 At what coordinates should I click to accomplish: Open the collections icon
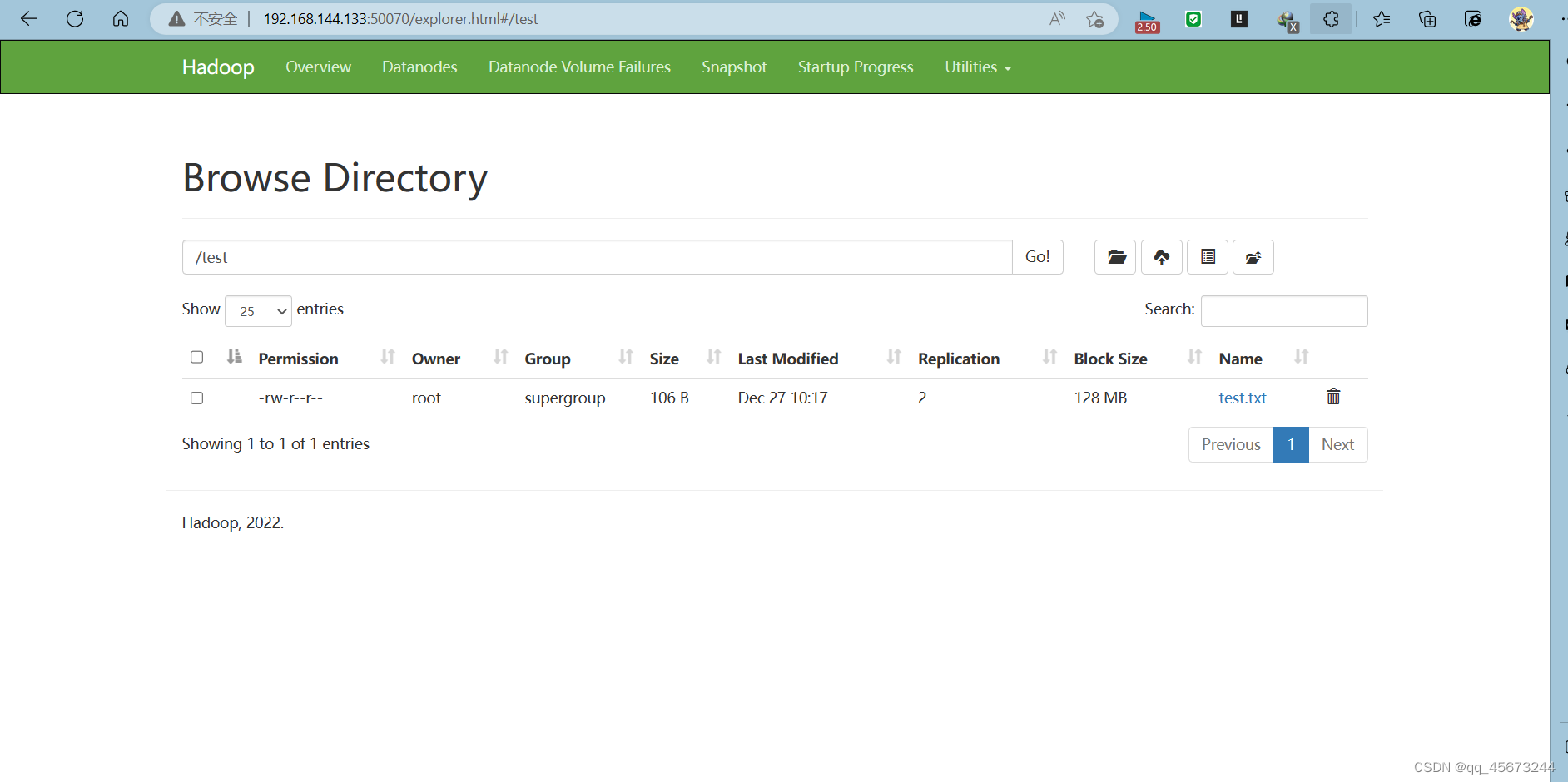(1427, 18)
